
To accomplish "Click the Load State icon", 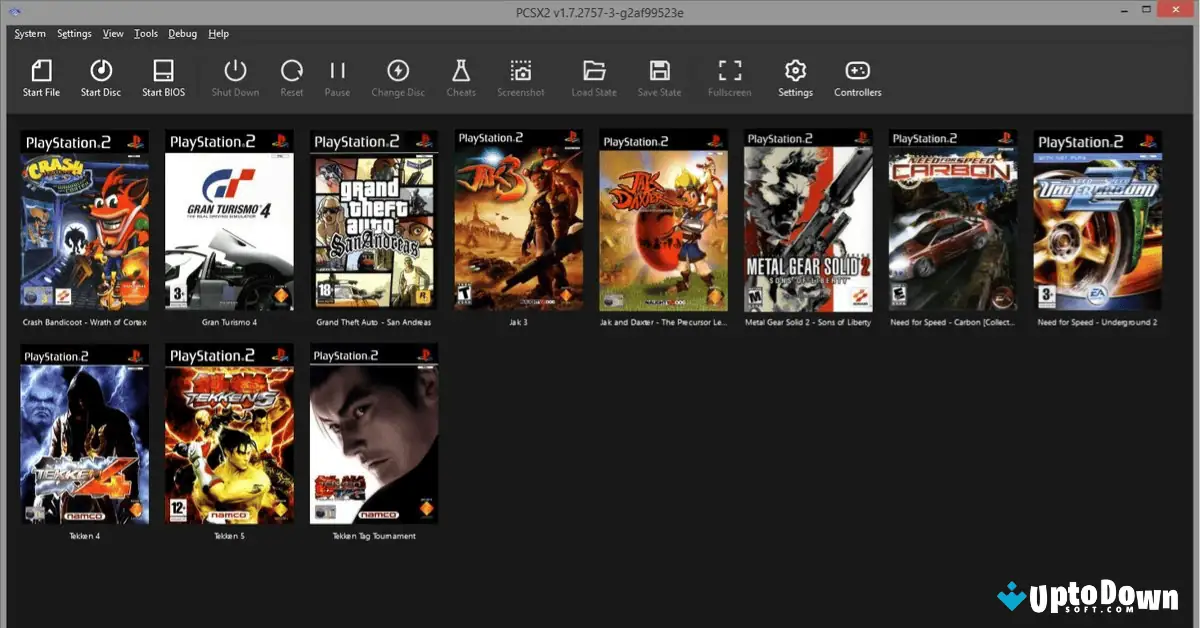I will 594,73.
